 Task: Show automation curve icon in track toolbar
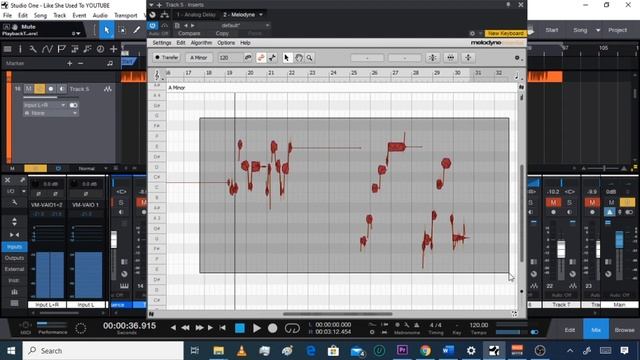47,49
